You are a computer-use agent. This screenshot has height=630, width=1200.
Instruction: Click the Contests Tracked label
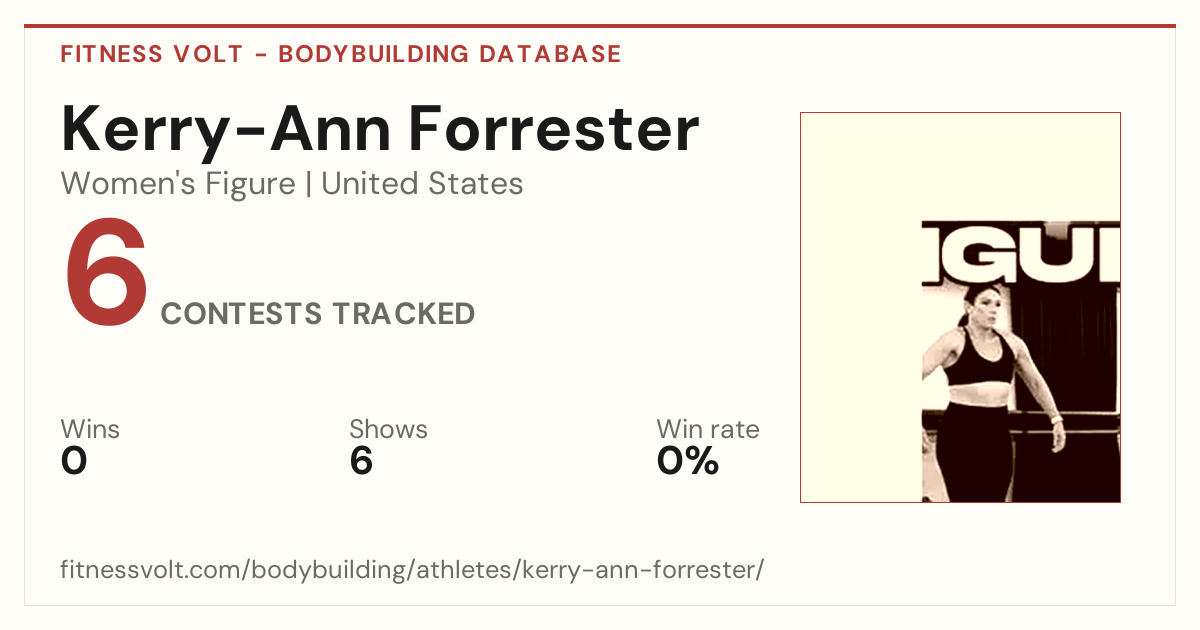(318, 314)
